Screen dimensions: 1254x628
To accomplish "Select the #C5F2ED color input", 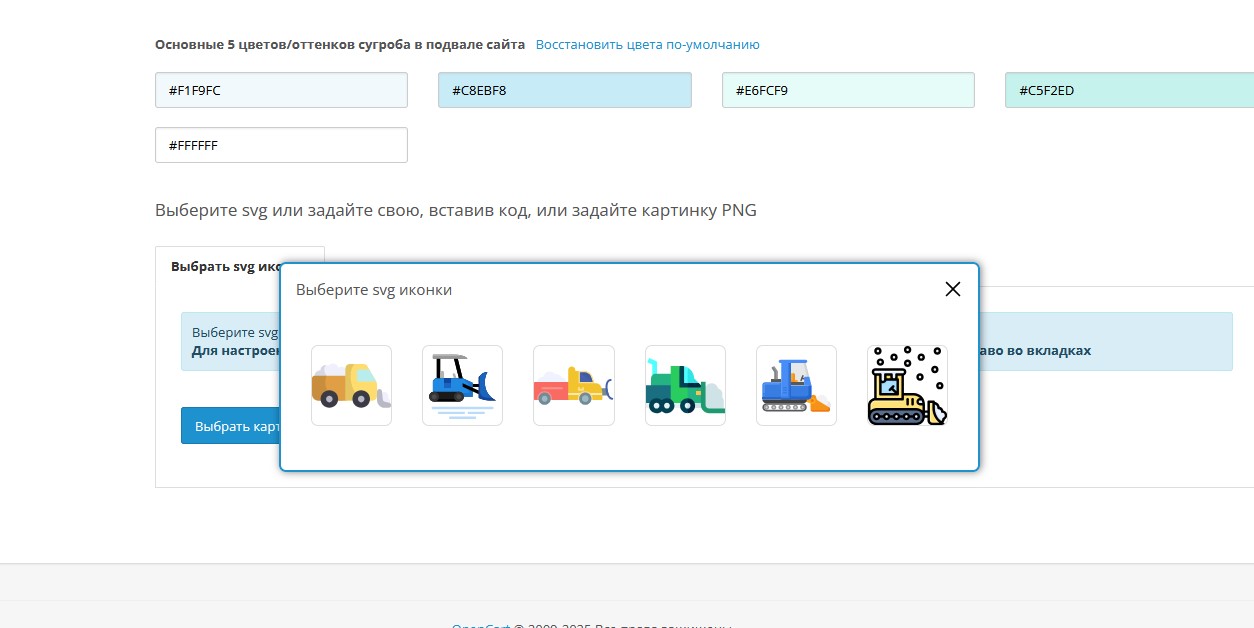I will click(1128, 90).
